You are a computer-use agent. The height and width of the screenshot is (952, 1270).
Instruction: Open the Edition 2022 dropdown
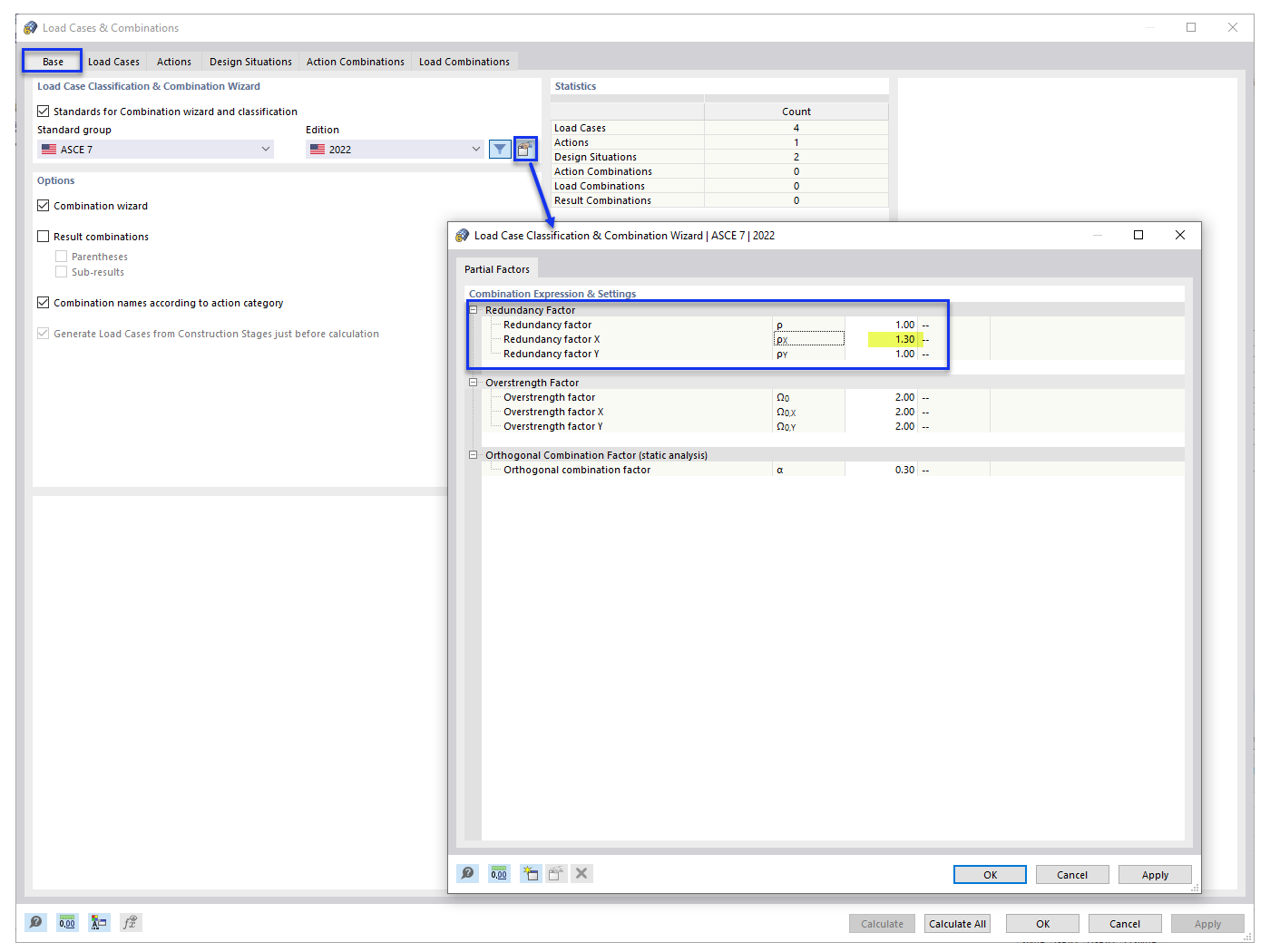[395, 150]
